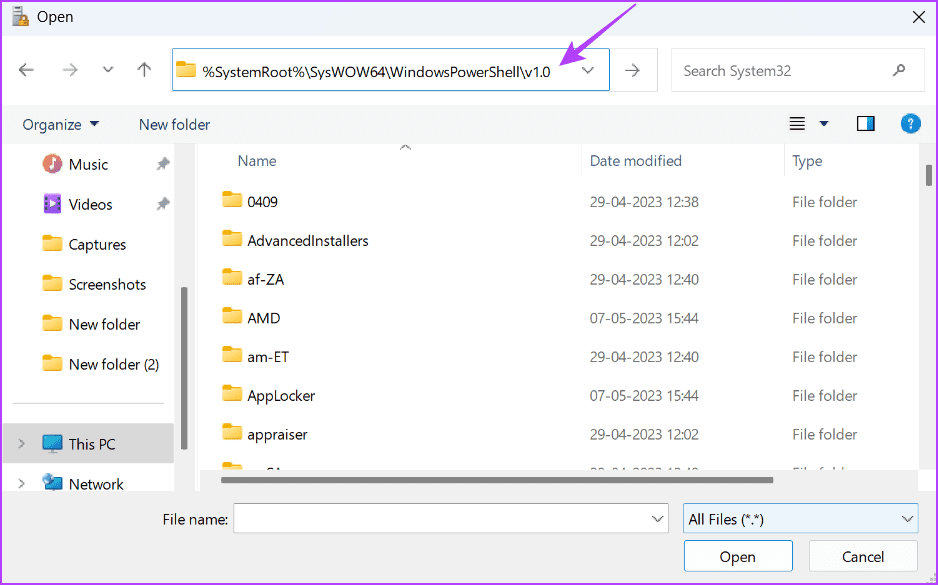Image resolution: width=938 pixels, height=585 pixels.
Task: Expand Network tree node
Action: click(22, 483)
